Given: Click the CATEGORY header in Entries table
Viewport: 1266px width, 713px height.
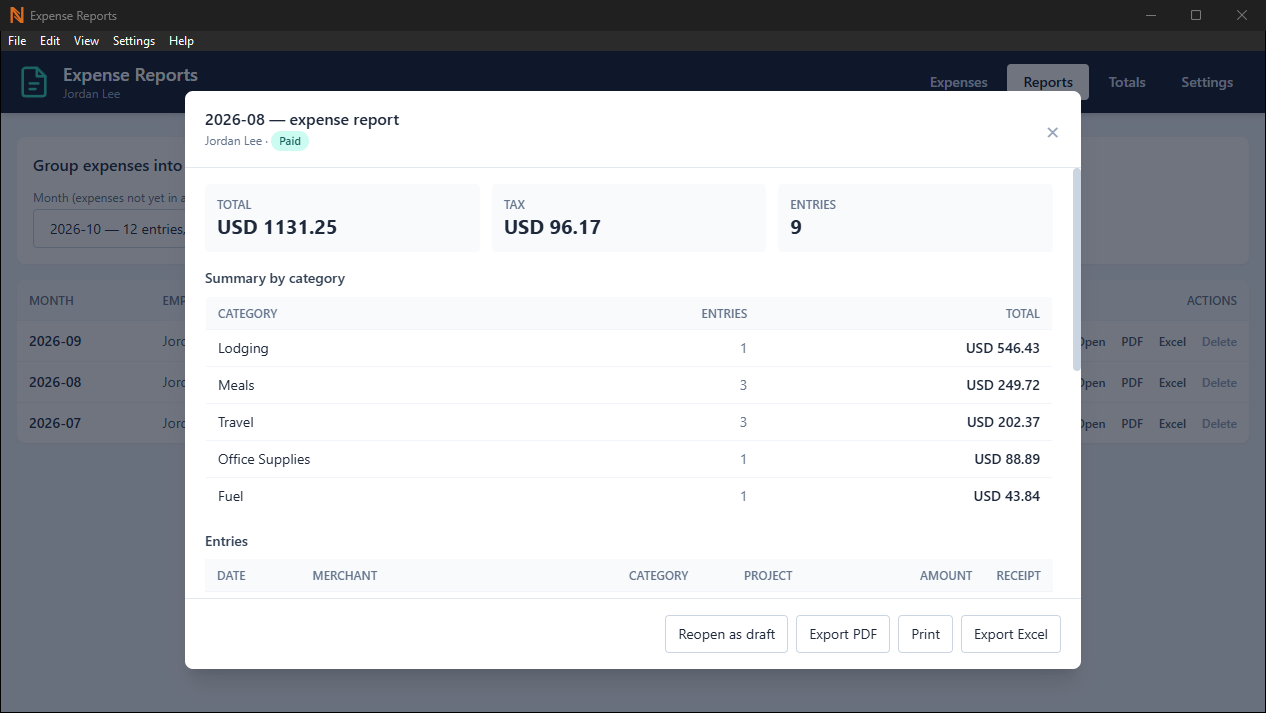Looking at the screenshot, I should [x=658, y=576].
